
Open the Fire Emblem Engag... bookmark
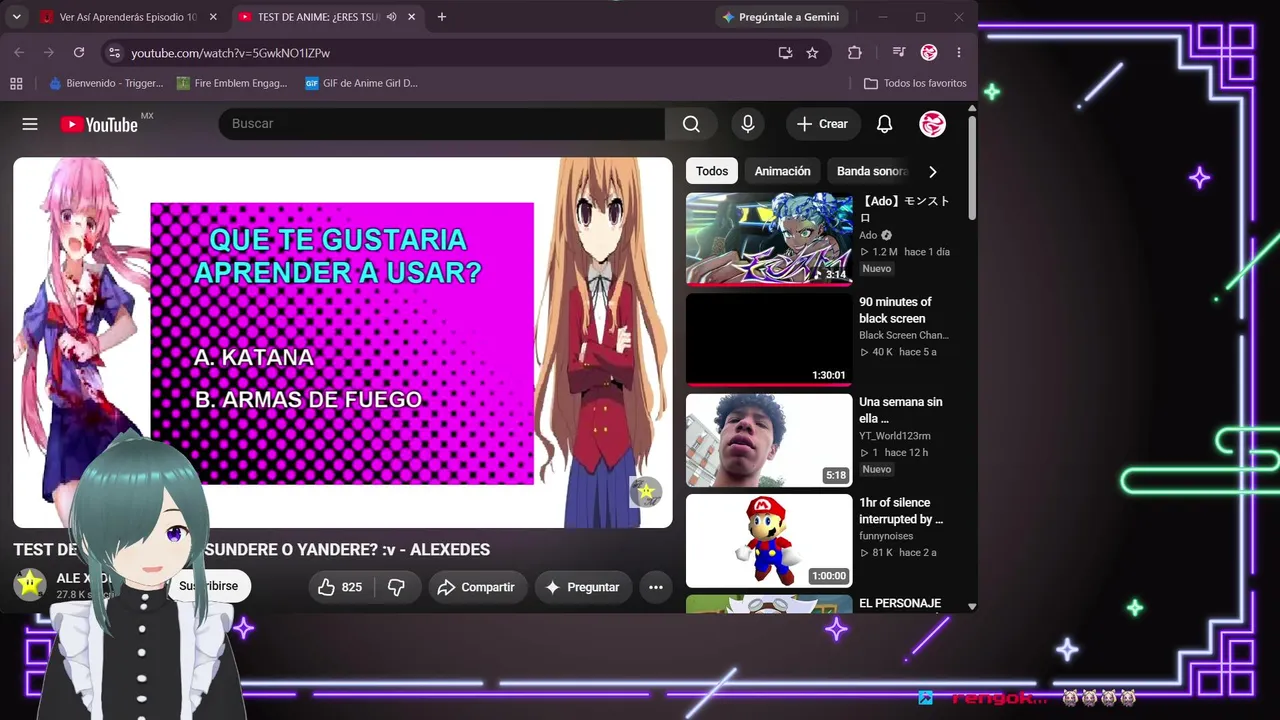coord(232,83)
